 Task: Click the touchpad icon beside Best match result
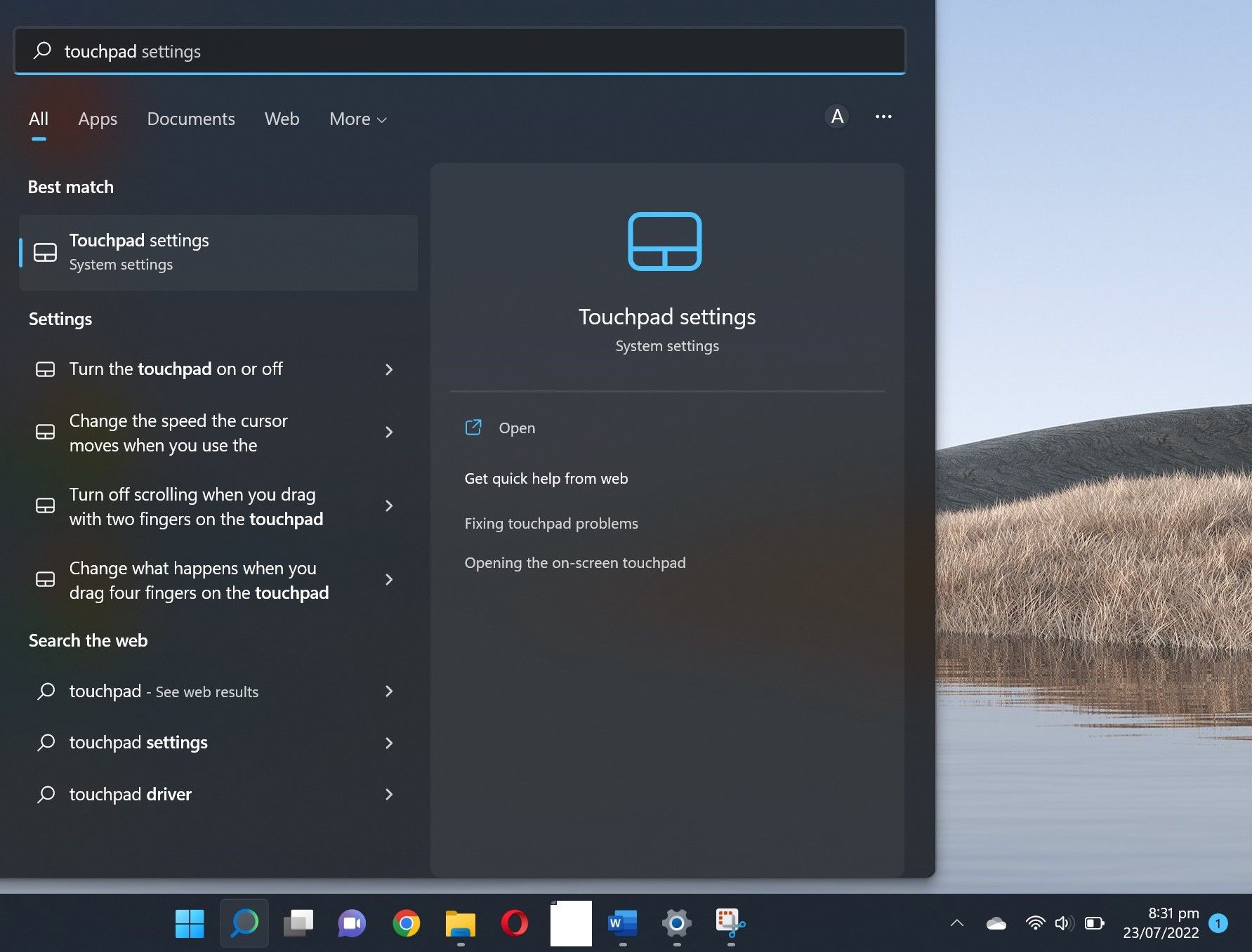(45, 253)
